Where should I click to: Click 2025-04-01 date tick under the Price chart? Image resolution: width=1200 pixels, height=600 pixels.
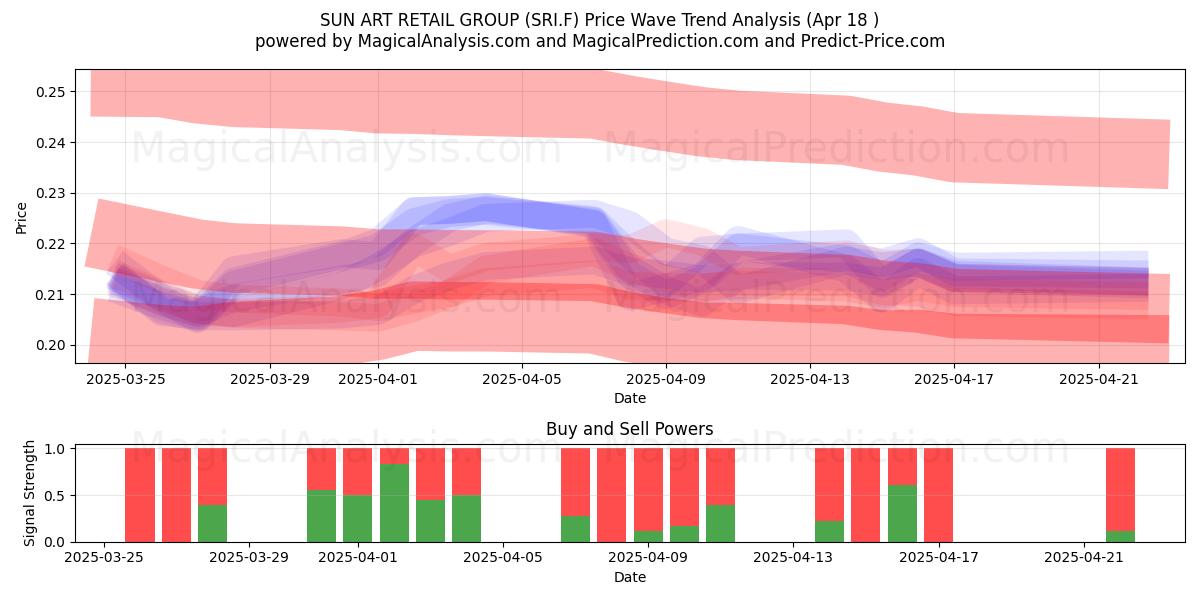pyautogui.click(x=378, y=379)
